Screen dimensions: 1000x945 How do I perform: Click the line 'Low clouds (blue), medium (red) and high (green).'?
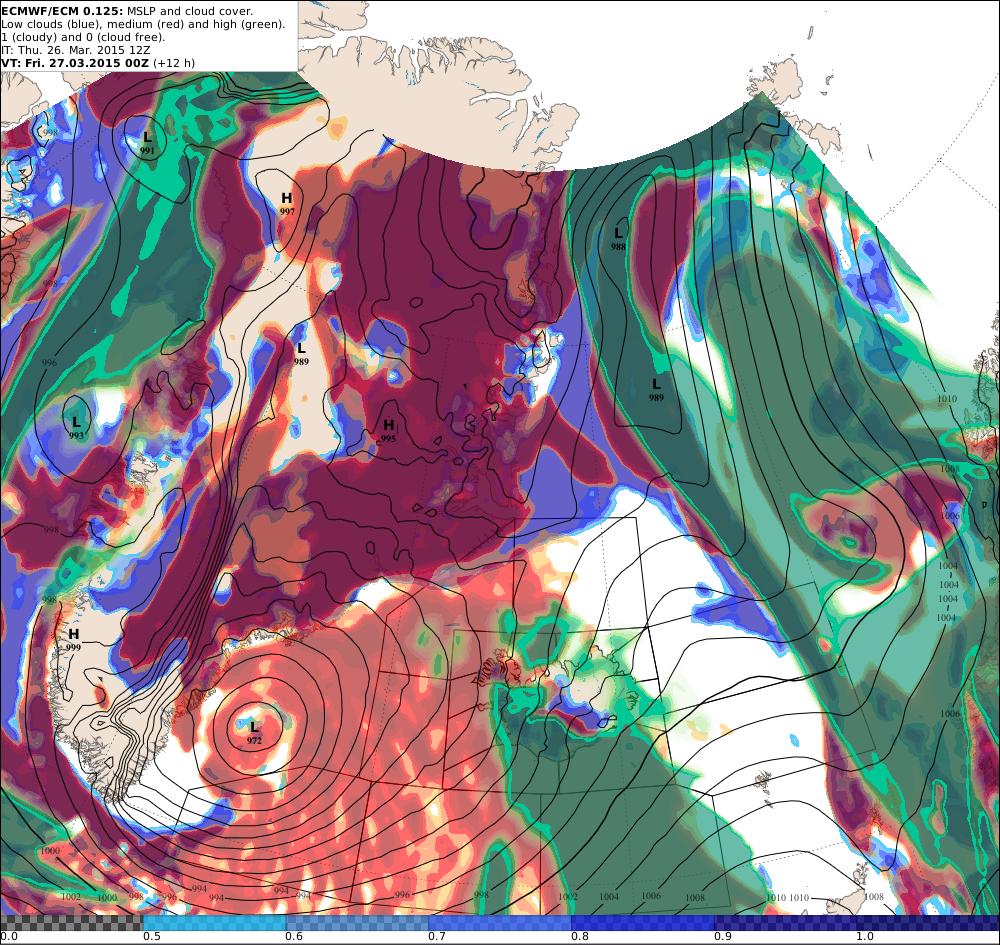click(x=143, y=24)
